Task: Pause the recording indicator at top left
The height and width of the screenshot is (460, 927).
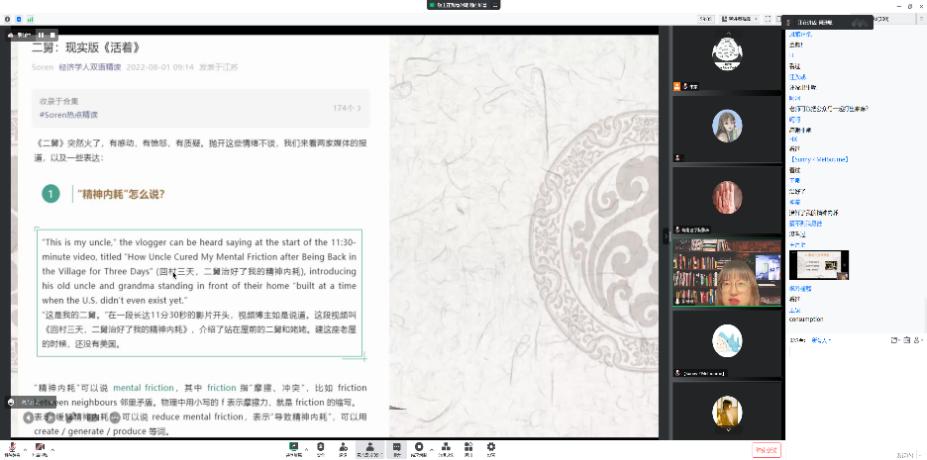Action: 41,35
